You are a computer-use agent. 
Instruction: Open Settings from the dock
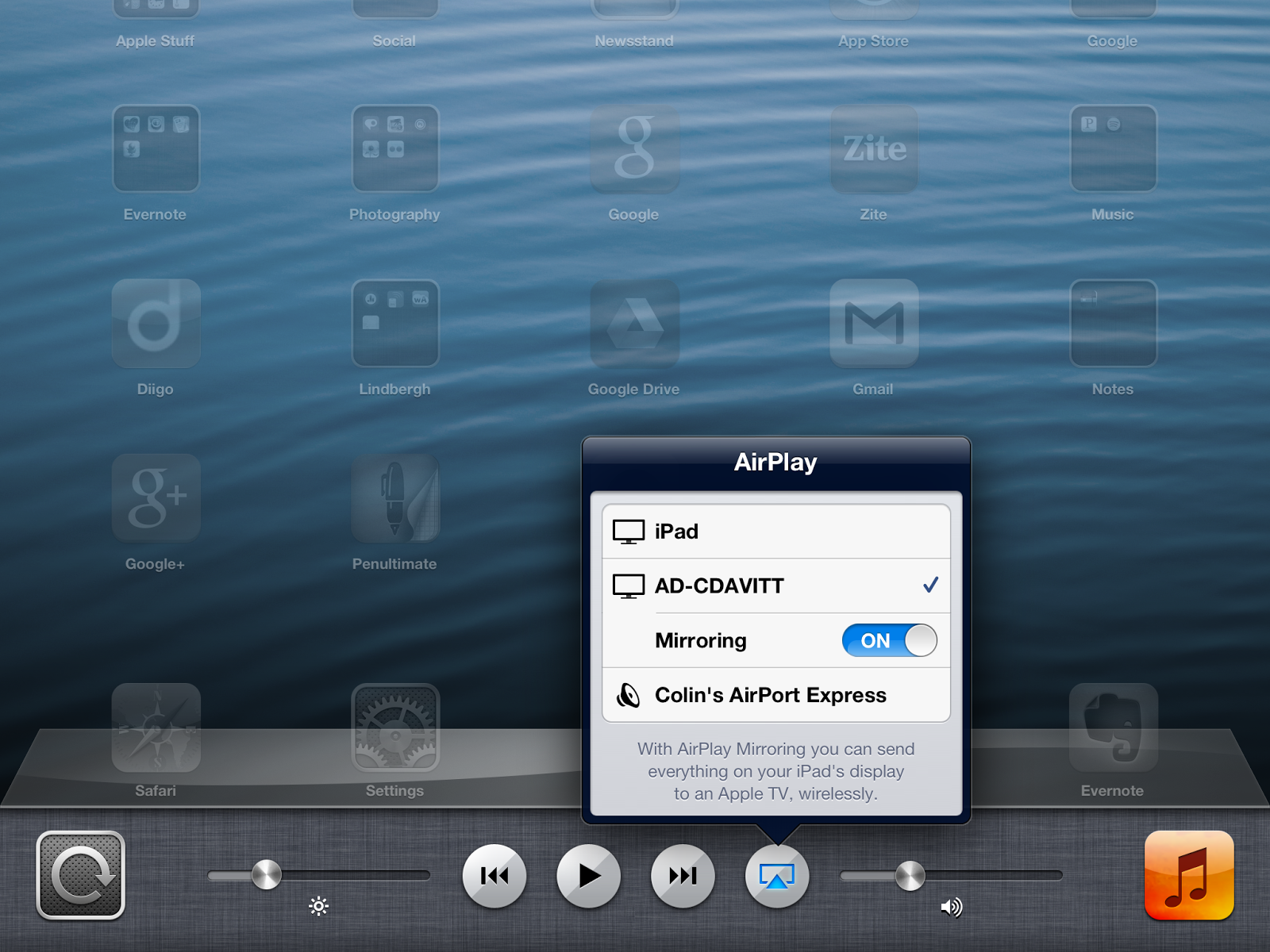point(395,727)
